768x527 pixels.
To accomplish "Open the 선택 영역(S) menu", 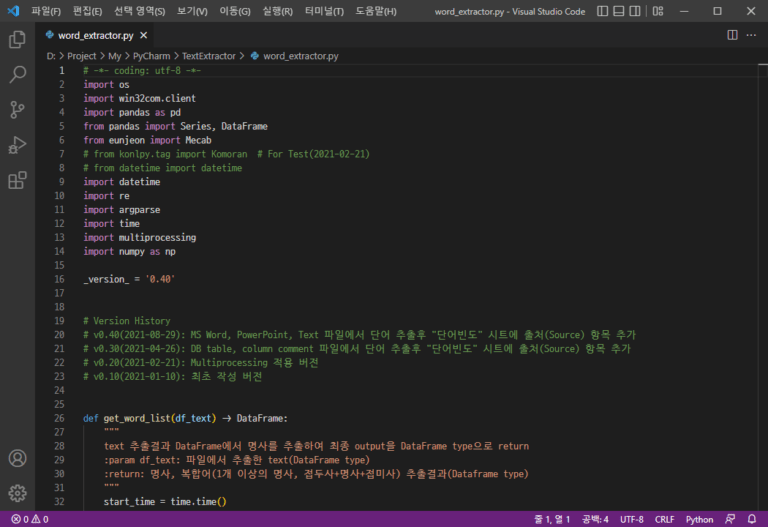I will click(140, 11).
